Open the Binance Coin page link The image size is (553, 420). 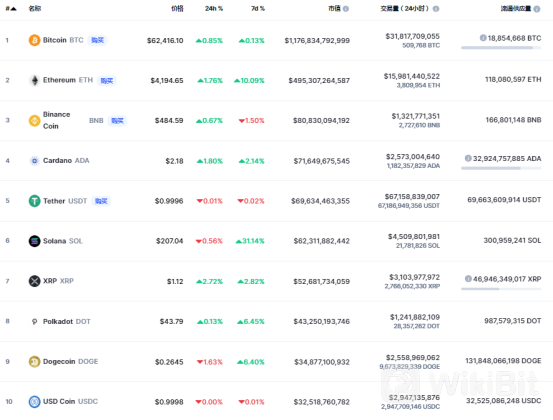click(x=56, y=120)
